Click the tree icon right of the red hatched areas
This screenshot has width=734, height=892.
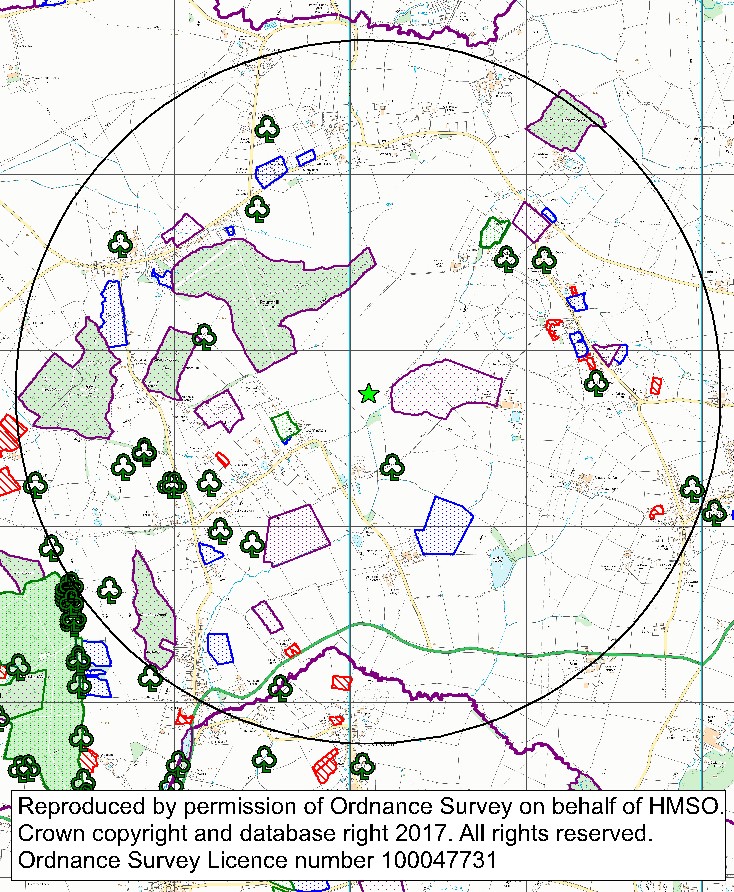coord(596,382)
